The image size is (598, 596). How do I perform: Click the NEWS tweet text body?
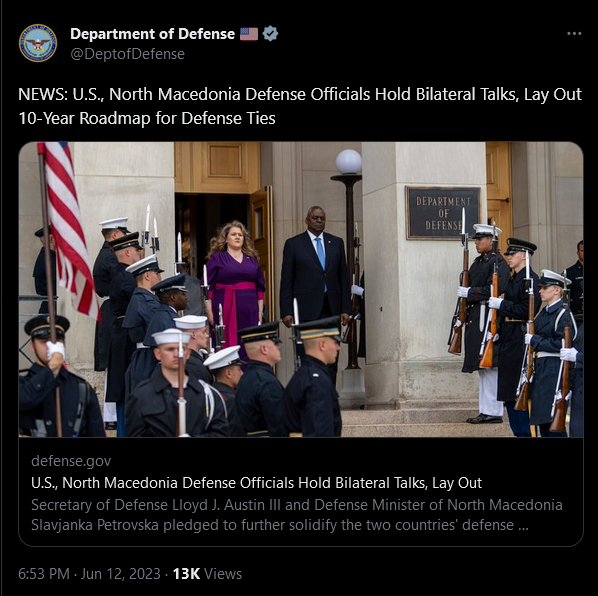pos(300,106)
